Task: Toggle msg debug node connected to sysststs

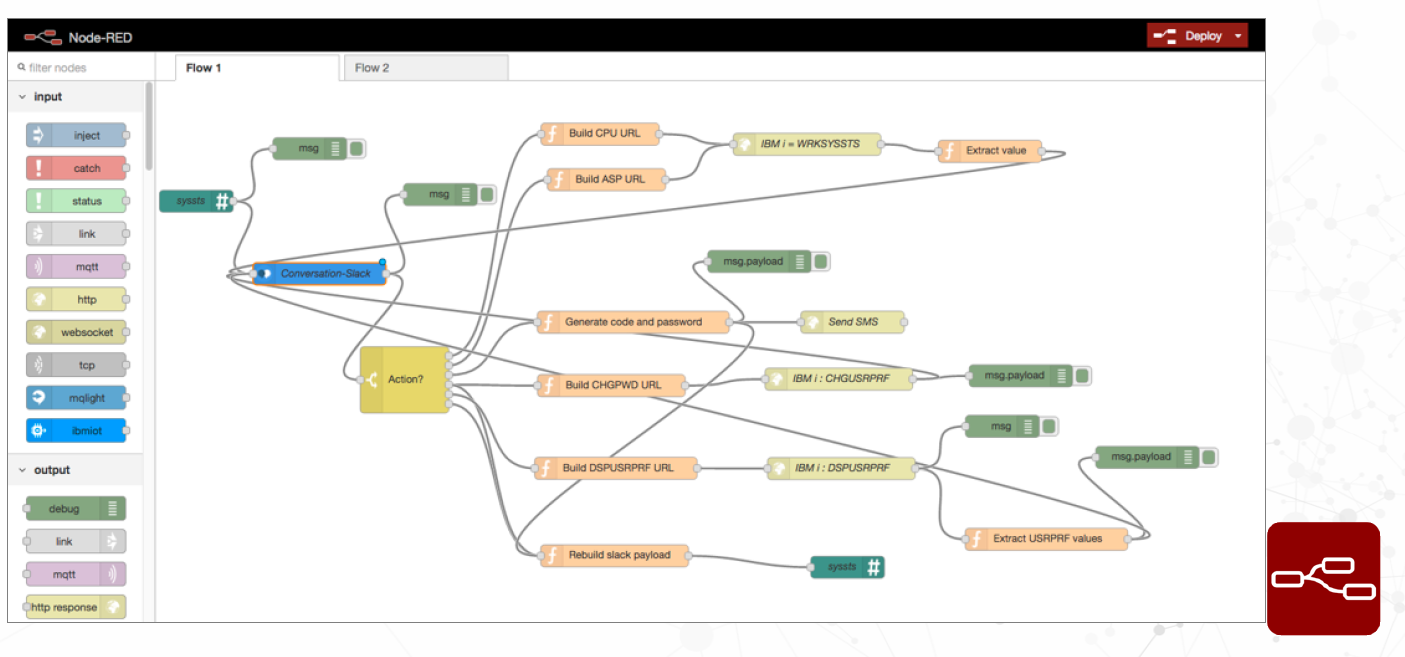Action: [357, 149]
